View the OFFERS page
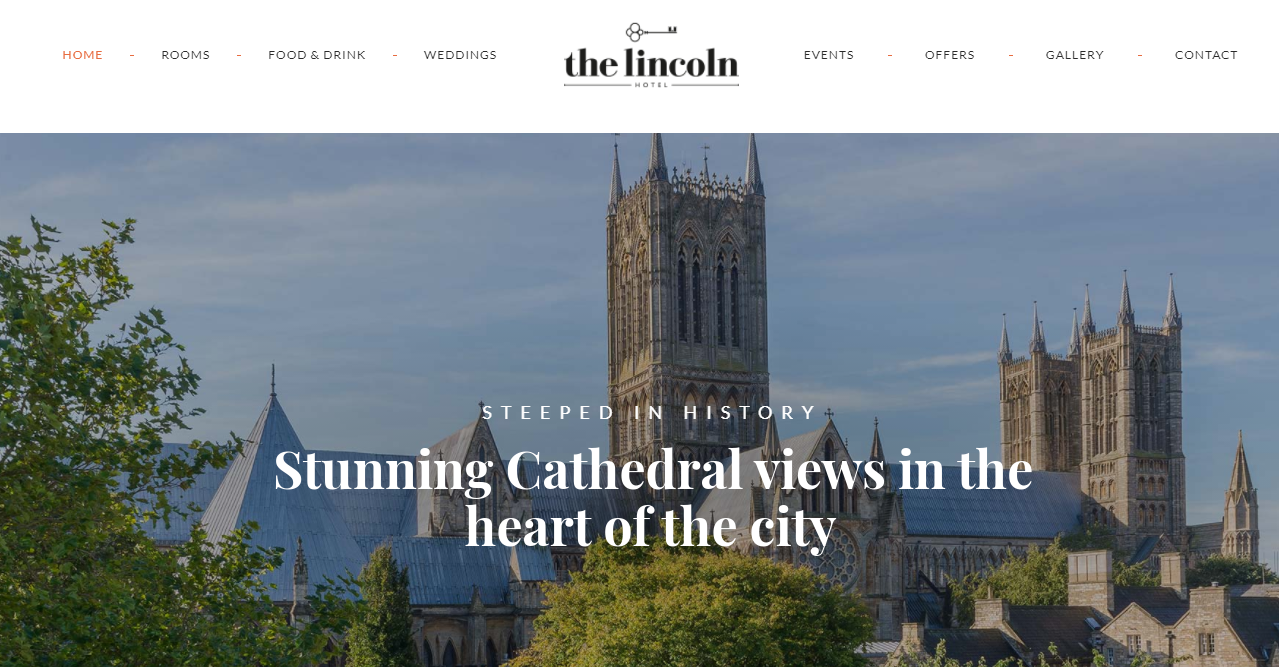Viewport: 1279px width, 667px height. coord(950,55)
